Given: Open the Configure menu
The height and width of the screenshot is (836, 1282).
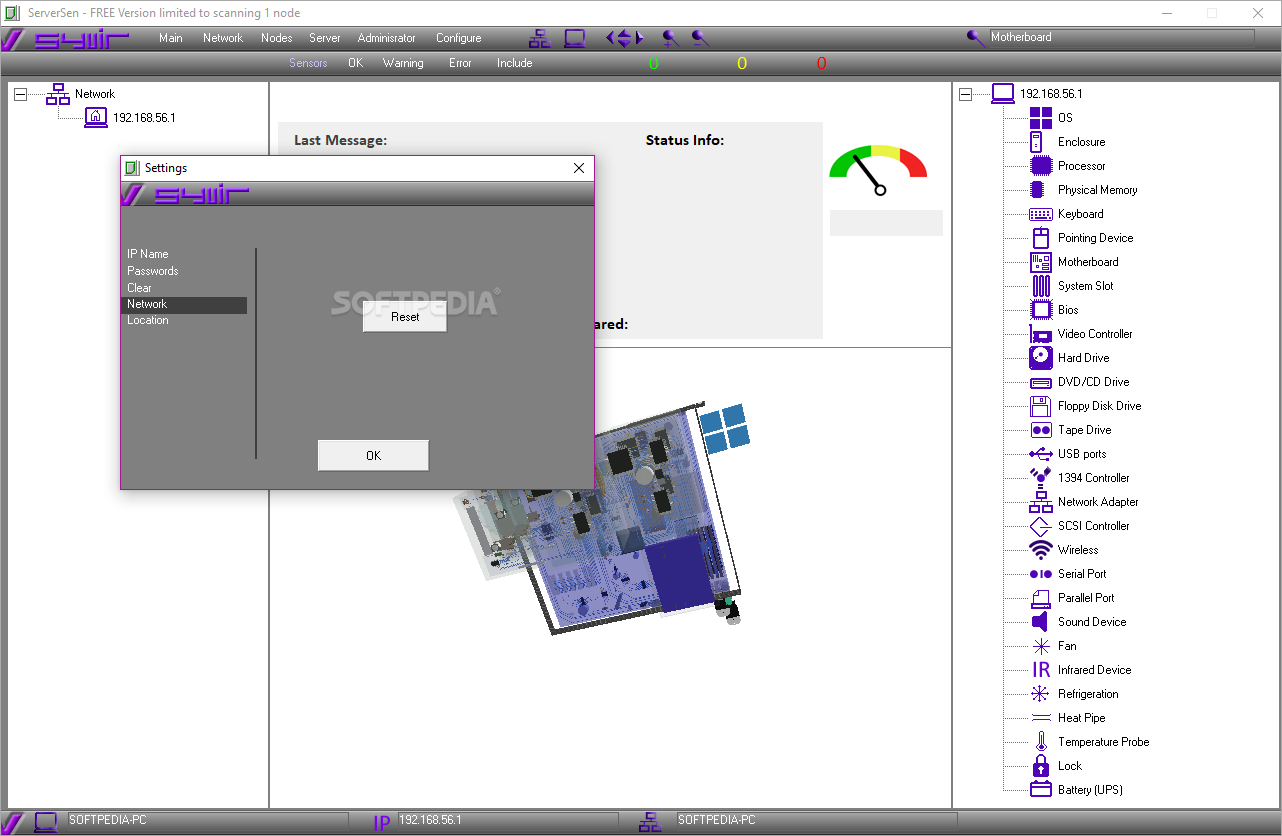Looking at the screenshot, I should pos(459,38).
